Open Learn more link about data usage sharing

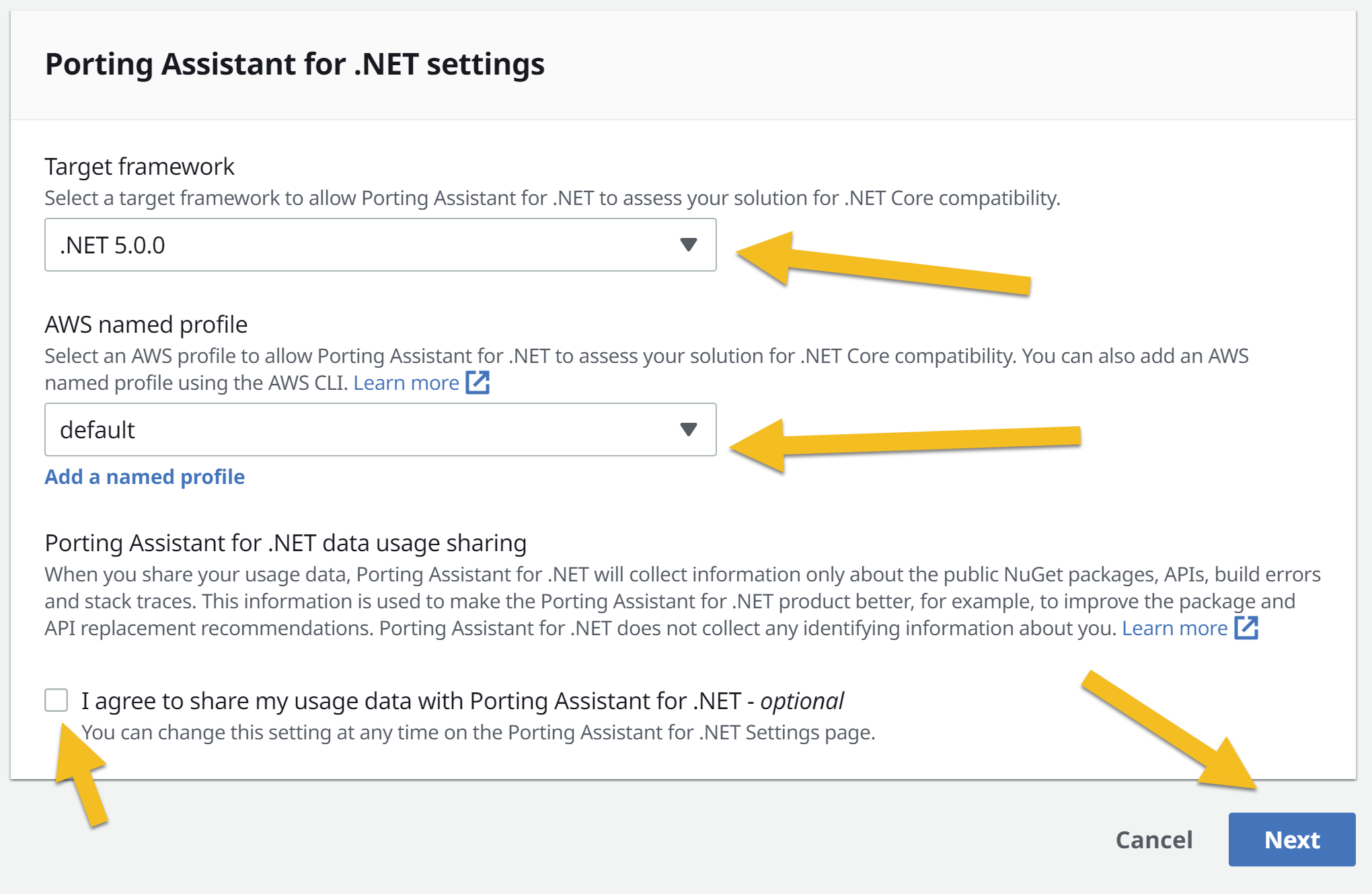tap(1174, 628)
